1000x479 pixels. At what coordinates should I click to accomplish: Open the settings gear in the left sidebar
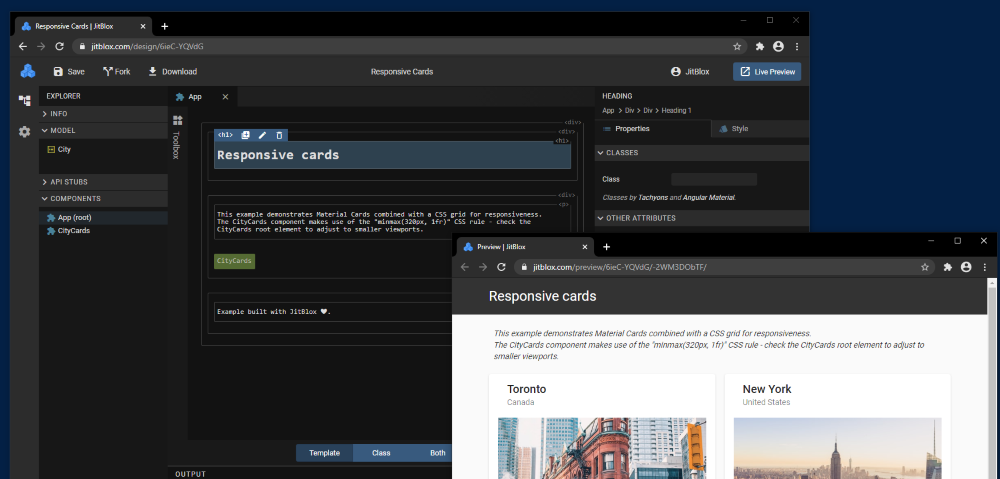pos(24,132)
